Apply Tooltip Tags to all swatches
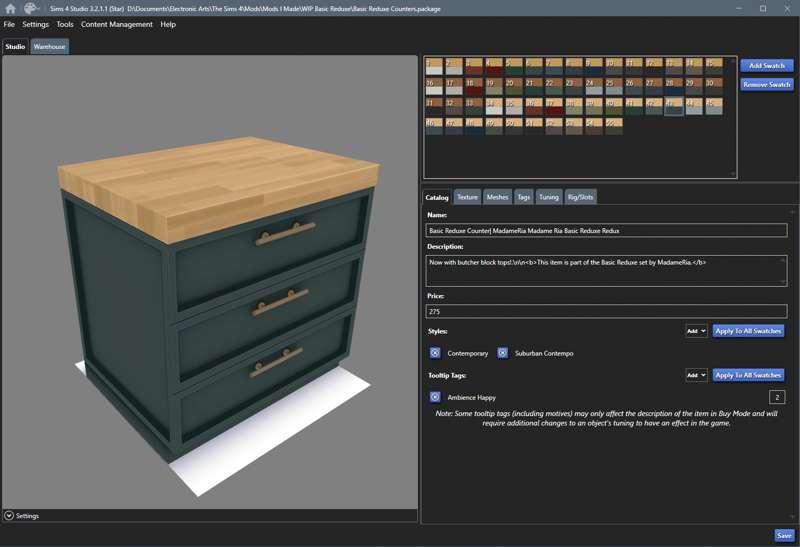 748,375
